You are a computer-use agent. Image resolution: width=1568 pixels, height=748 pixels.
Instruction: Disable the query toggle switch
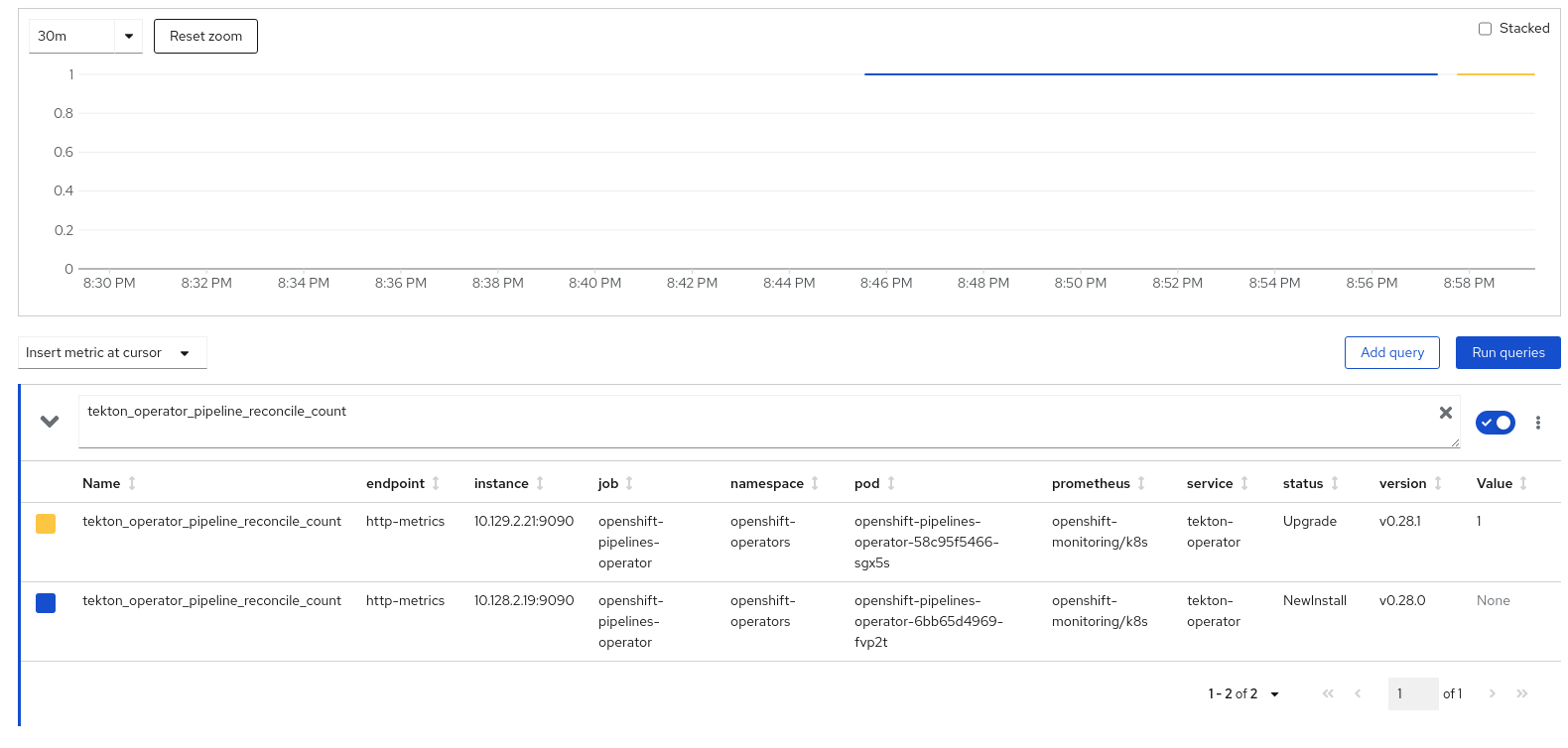(x=1495, y=423)
